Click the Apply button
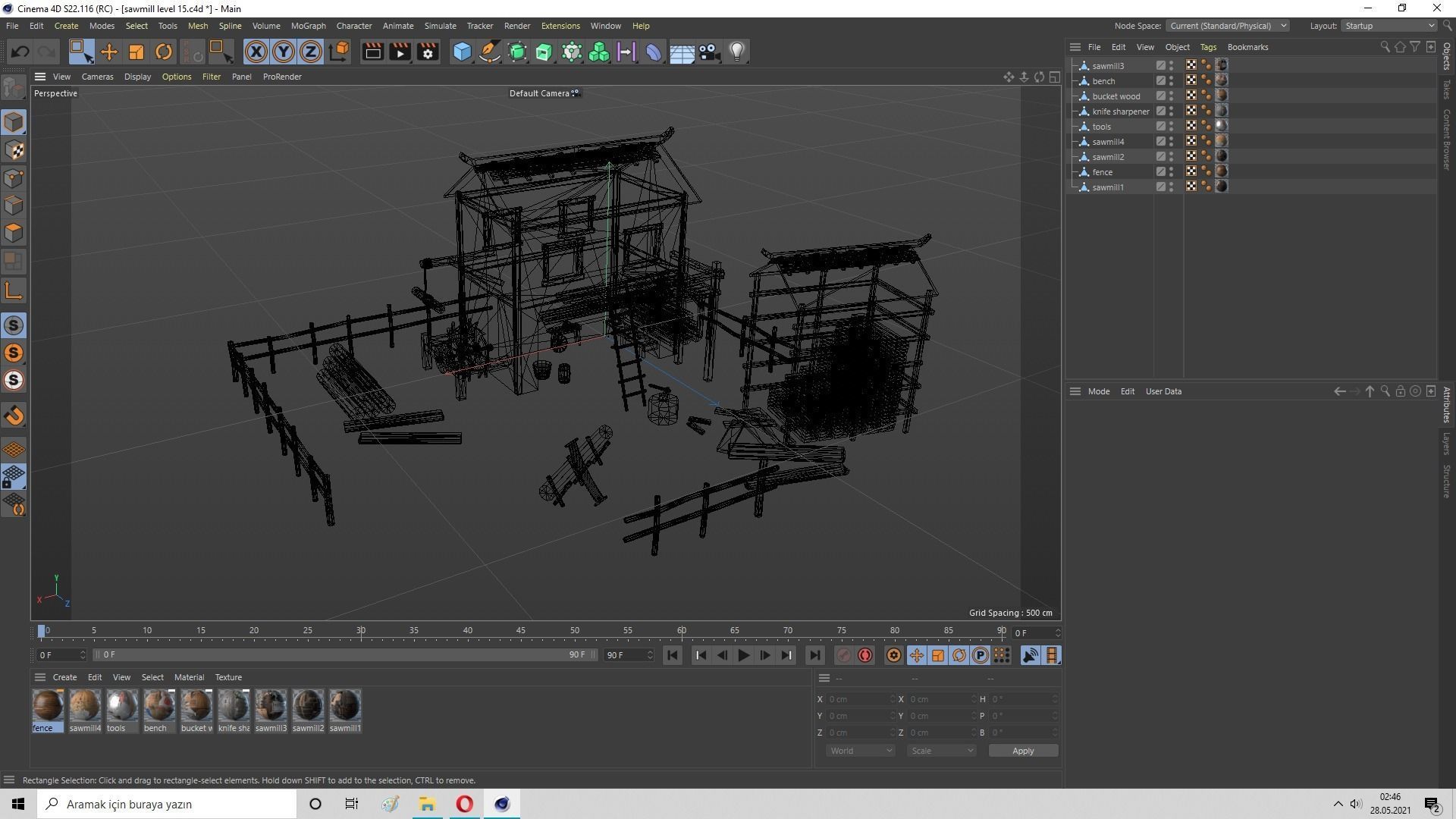 1023,751
